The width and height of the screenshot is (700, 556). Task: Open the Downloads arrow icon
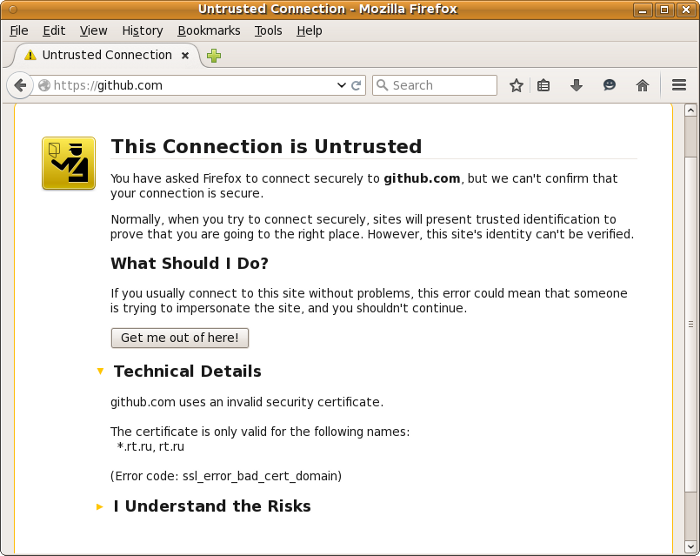[576, 85]
